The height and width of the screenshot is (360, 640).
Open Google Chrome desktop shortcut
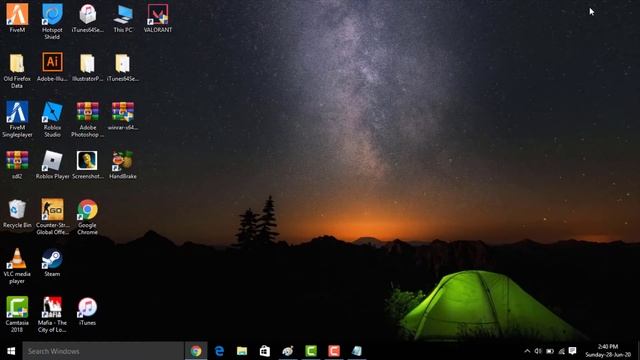point(87,217)
